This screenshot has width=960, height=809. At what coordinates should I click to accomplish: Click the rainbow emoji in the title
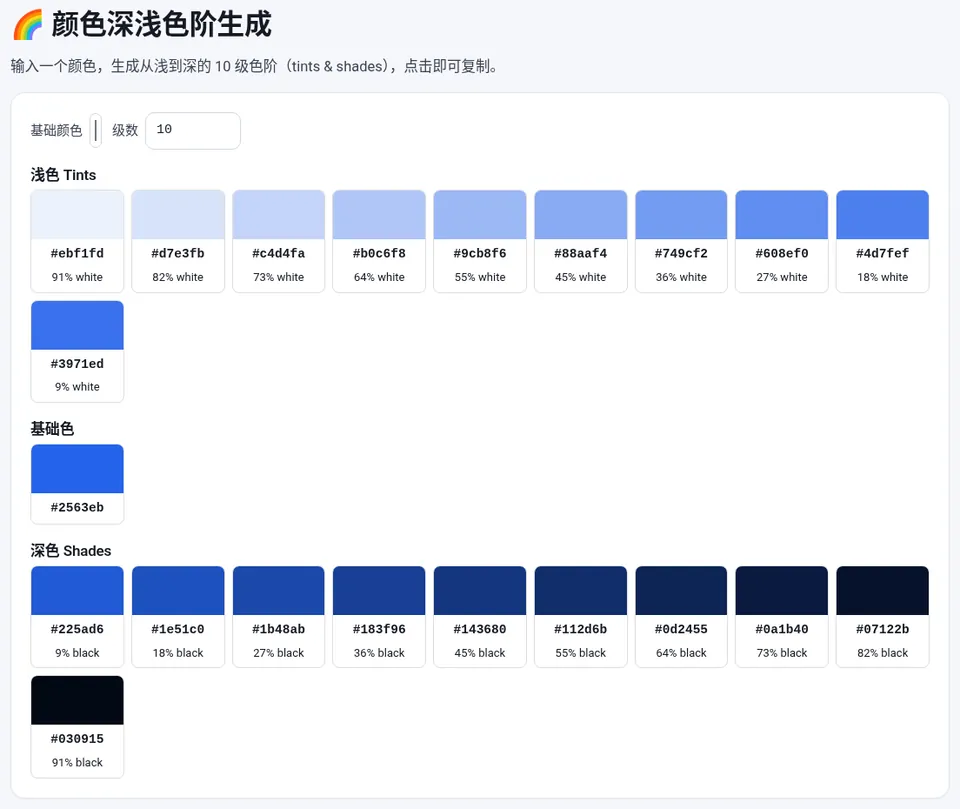(28, 25)
